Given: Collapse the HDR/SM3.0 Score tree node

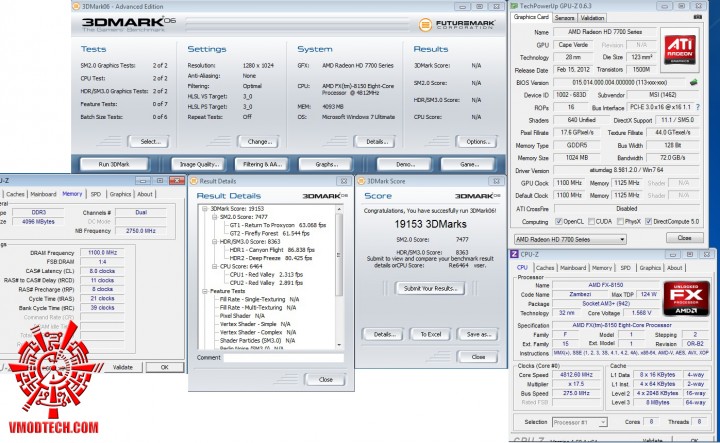Looking at the screenshot, I should pos(214,241).
